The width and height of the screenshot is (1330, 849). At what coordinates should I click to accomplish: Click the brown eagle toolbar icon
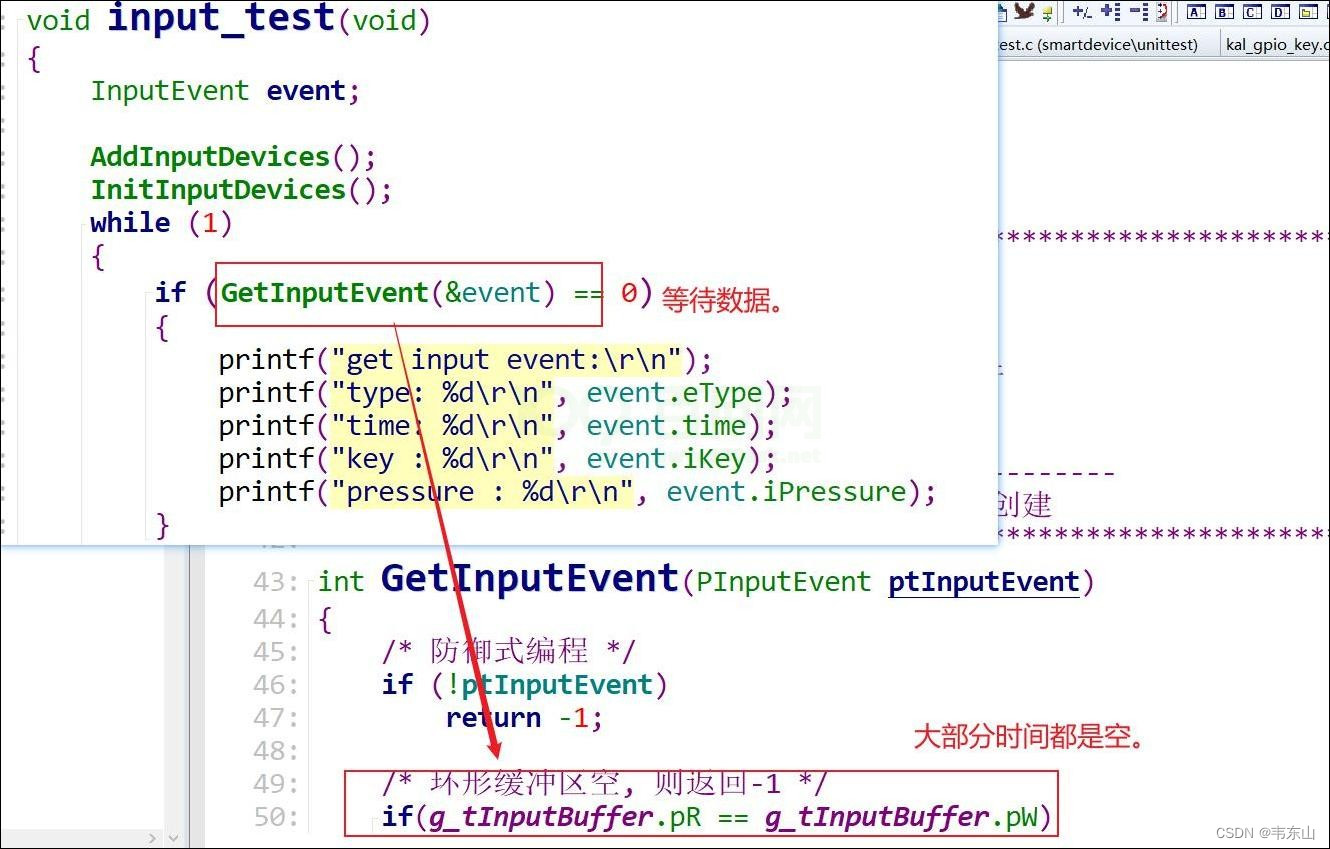(1024, 11)
